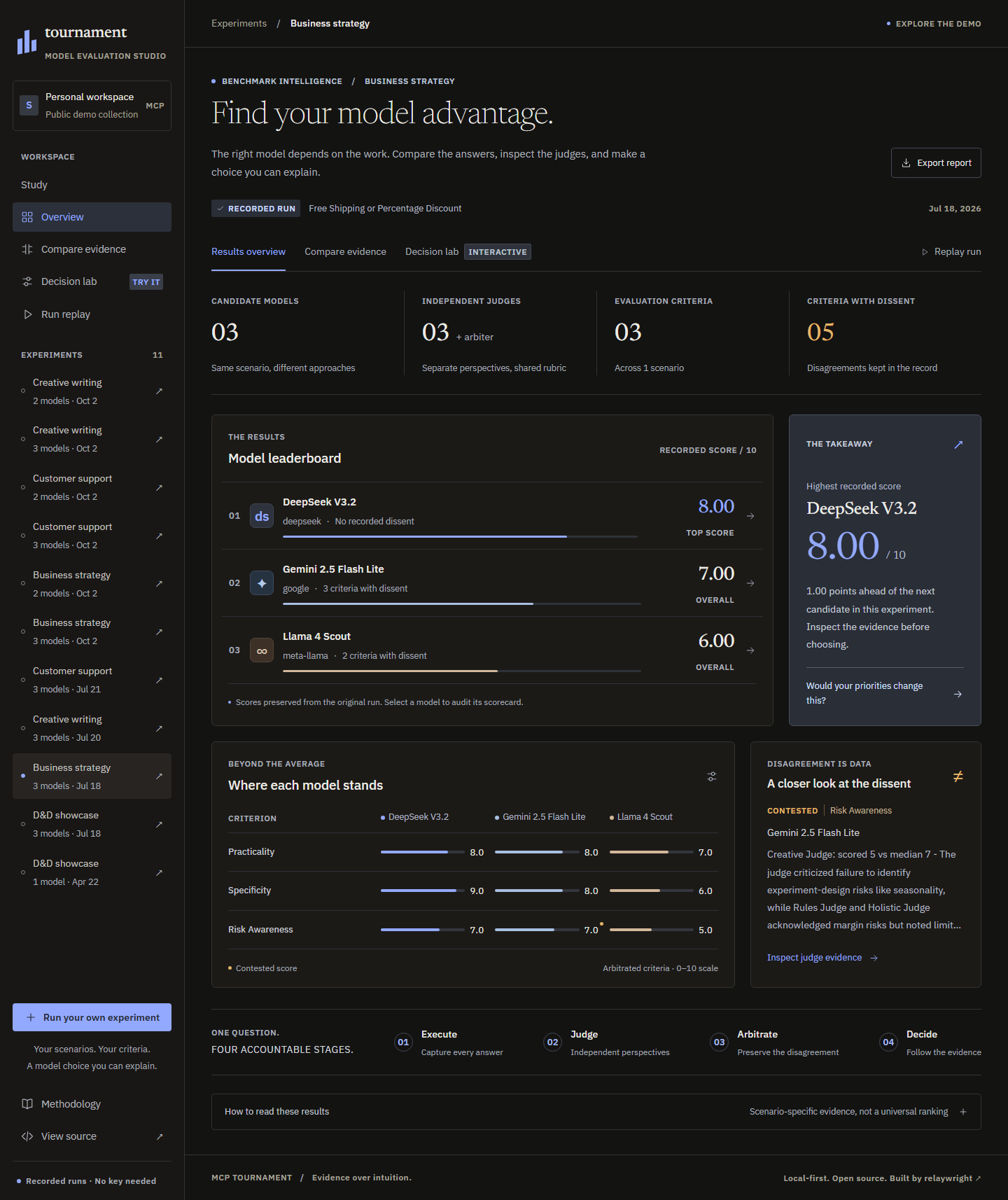Click The Takeaway card's diagonal arrow icon
Screen dimensions: 1008x1200
(x=958, y=445)
